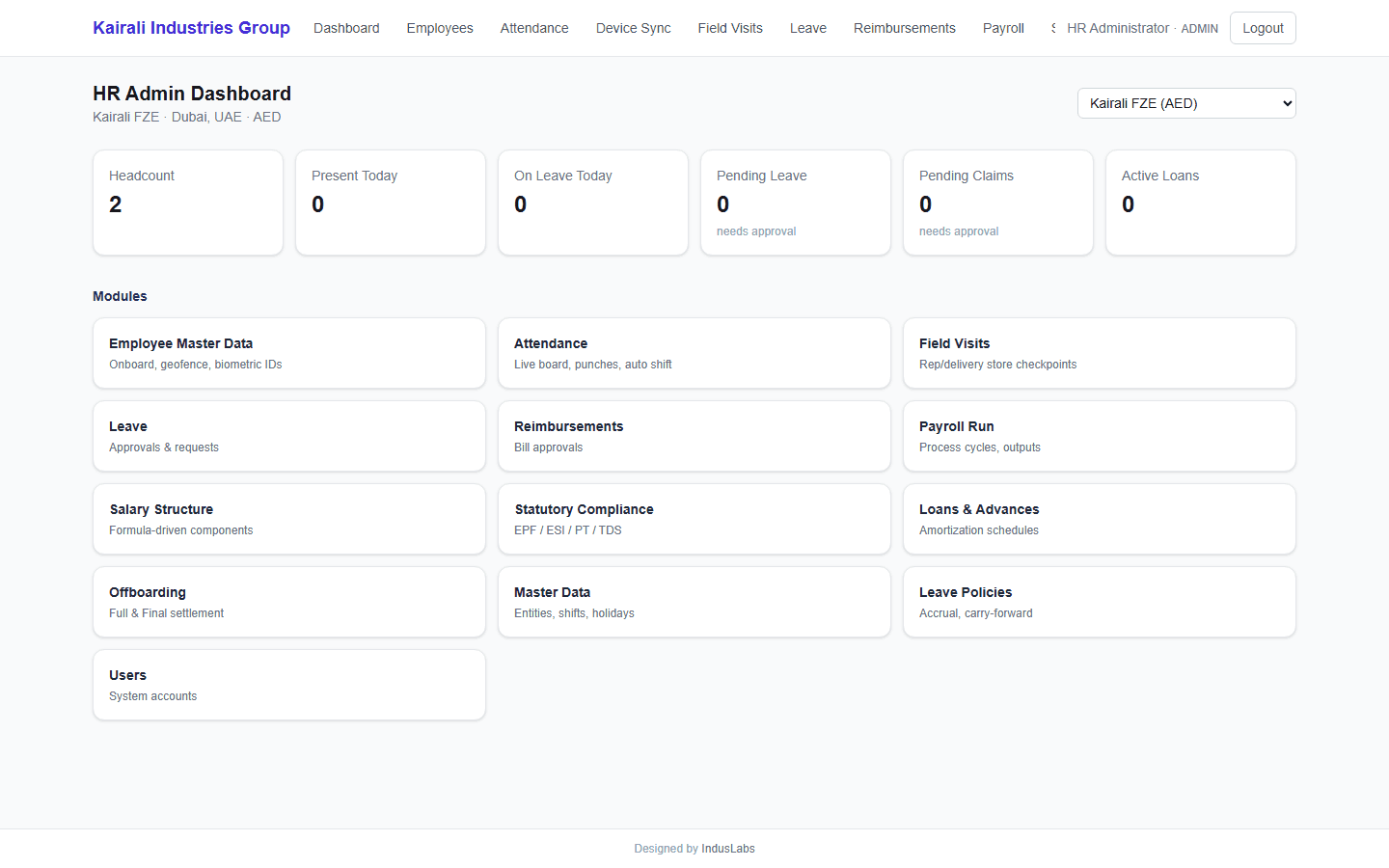Image resolution: width=1389 pixels, height=868 pixels.
Task: Open the Master Data module card
Action: coord(694,602)
